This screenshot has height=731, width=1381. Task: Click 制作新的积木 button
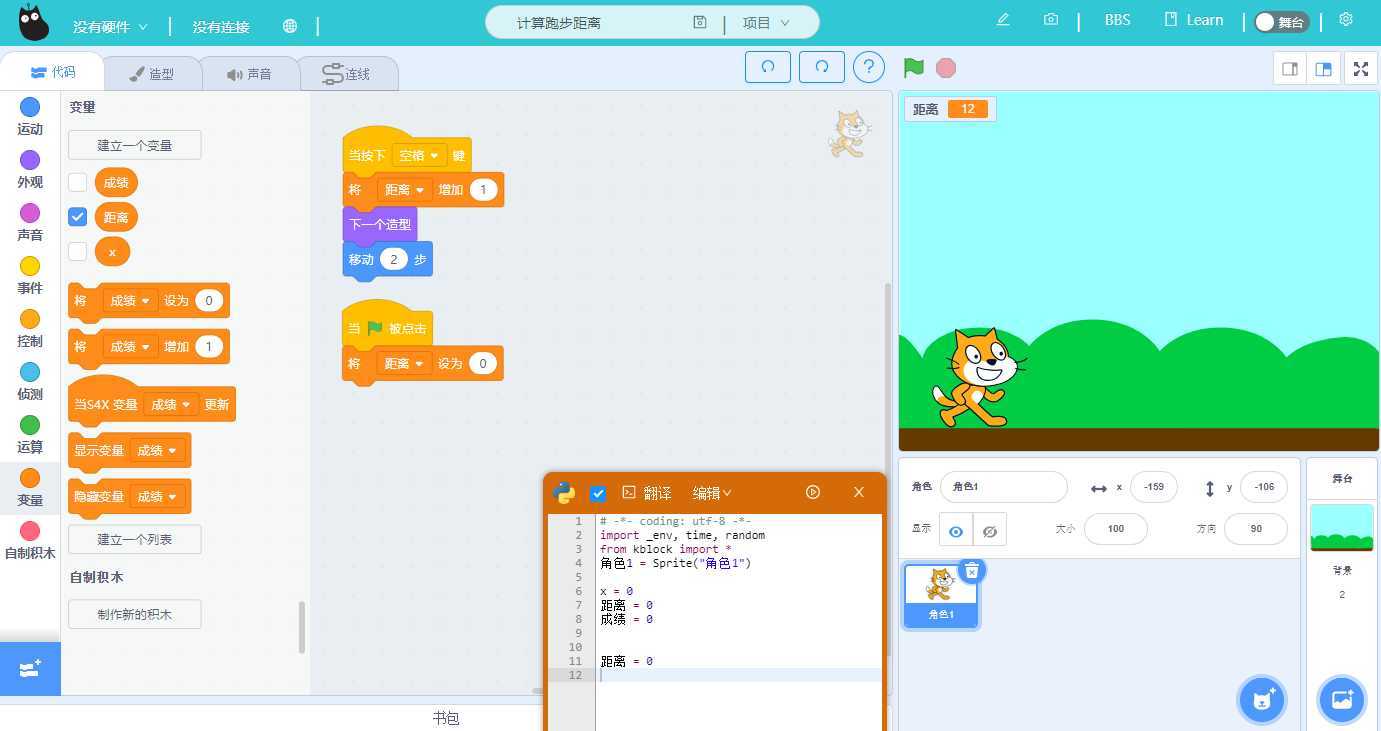134,614
